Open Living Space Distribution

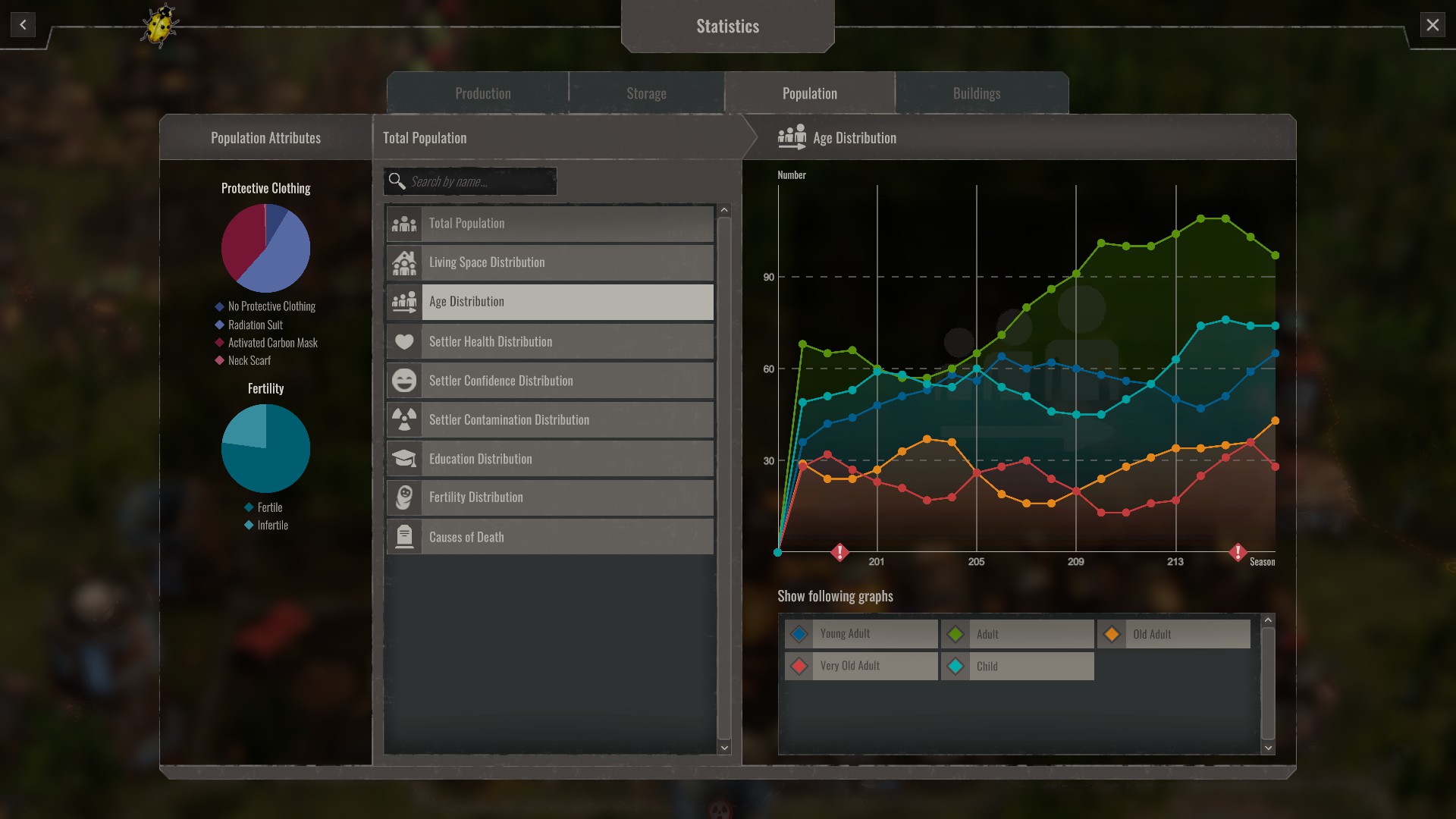point(550,263)
